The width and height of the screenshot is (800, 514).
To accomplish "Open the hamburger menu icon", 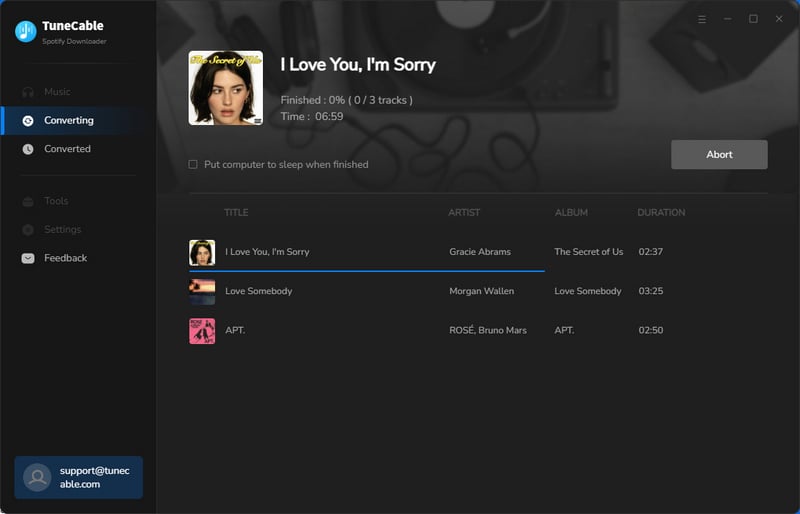I will click(702, 19).
